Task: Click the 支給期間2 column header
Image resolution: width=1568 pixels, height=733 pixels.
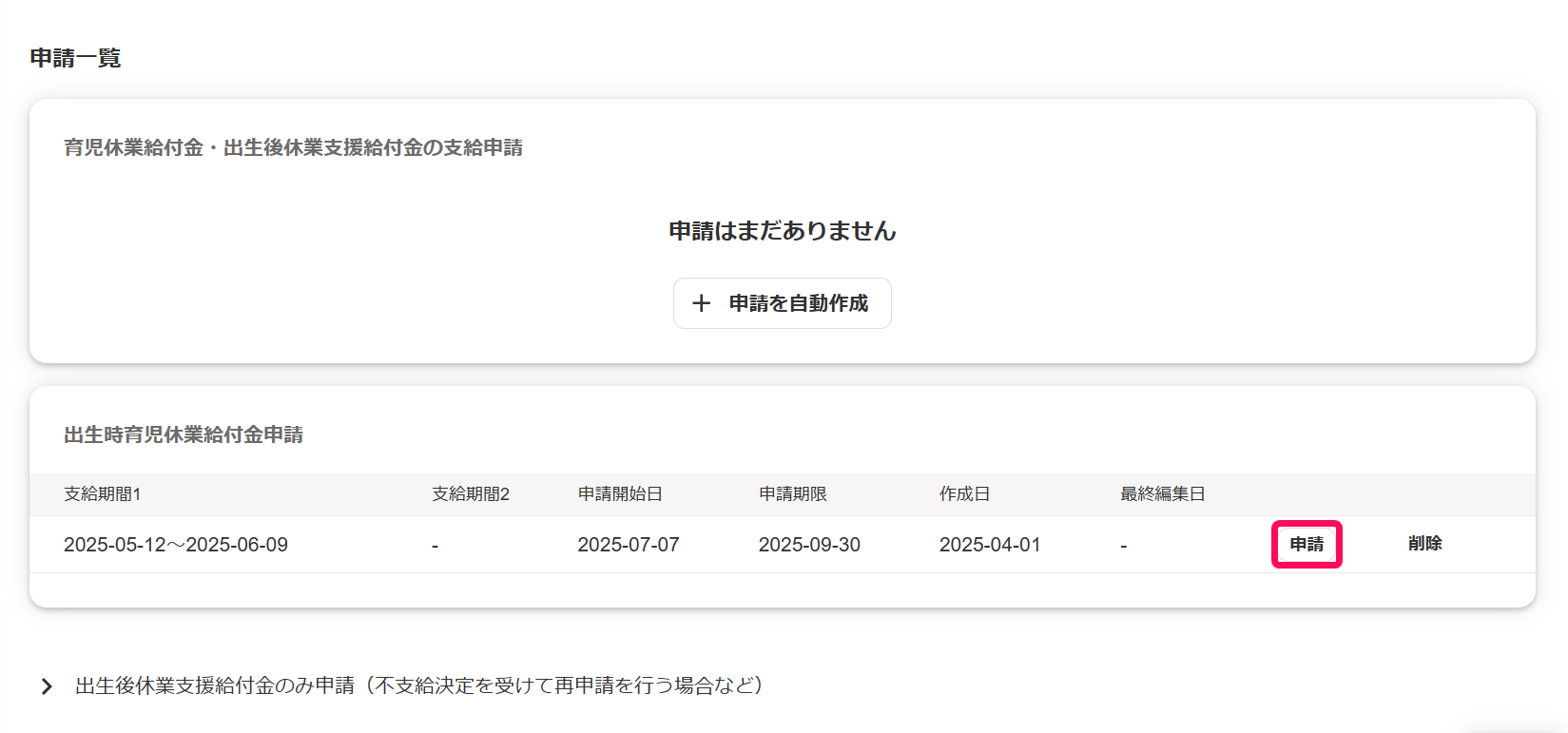Action: (471, 494)
